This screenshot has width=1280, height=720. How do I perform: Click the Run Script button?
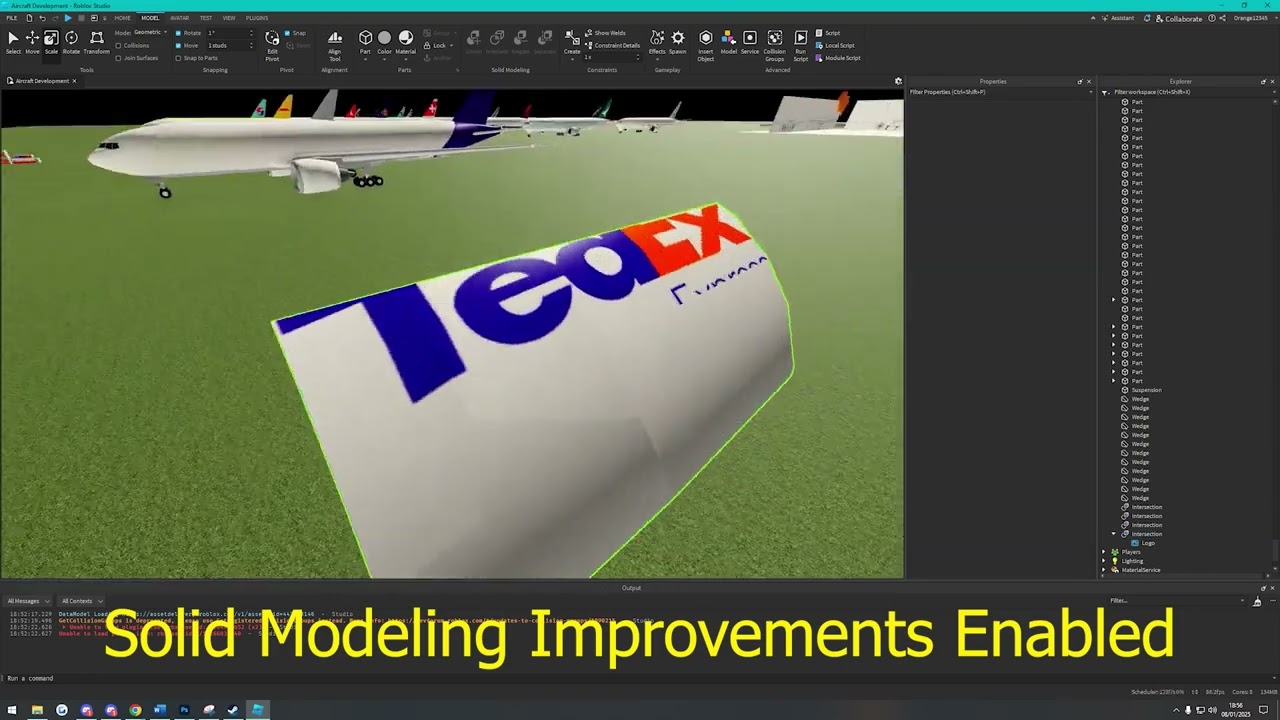tap(801, 45)
